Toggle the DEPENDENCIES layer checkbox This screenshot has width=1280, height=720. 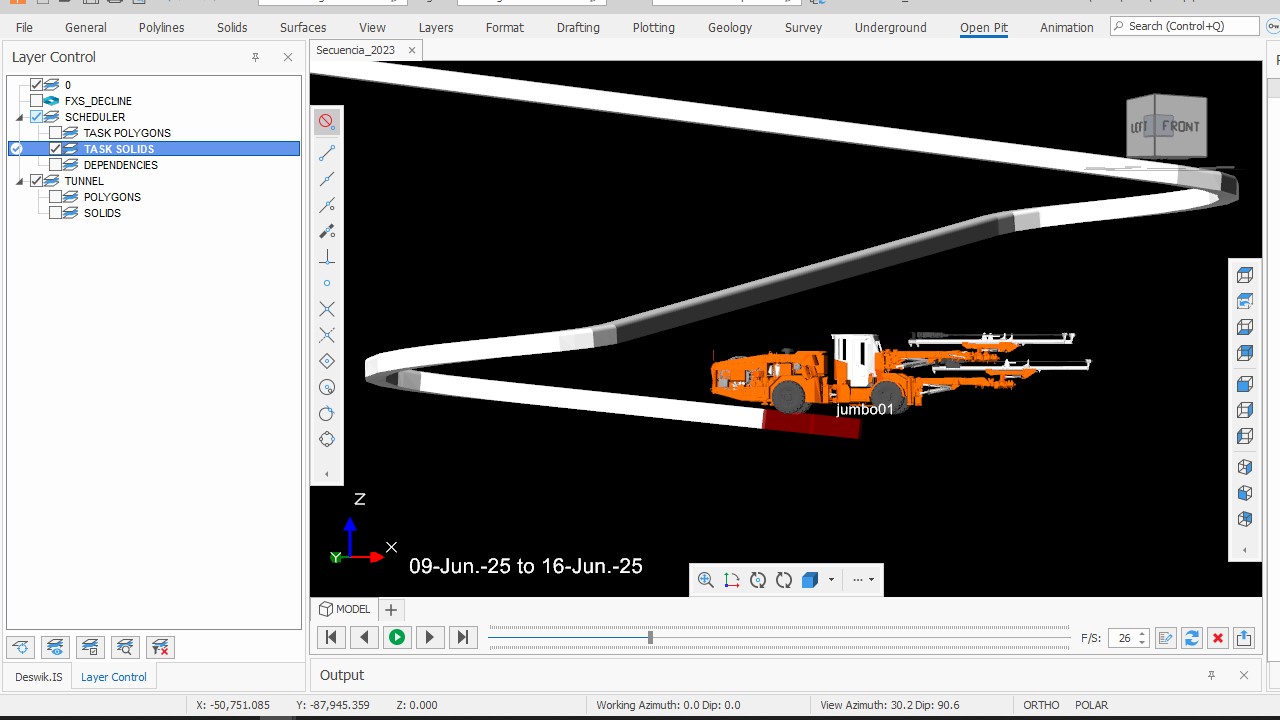click(56, 165)
